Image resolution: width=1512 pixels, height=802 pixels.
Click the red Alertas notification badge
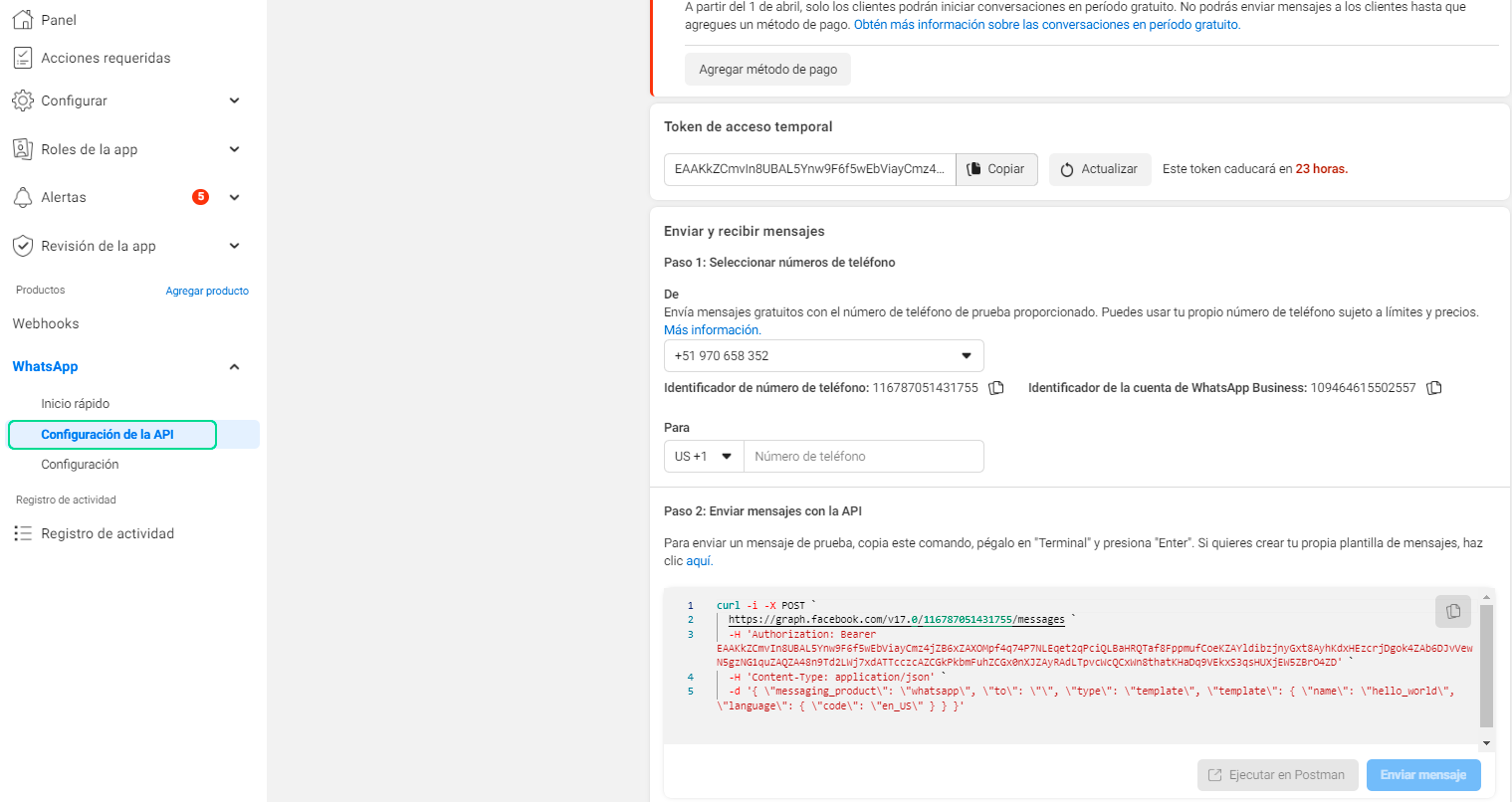click(200, 197)
